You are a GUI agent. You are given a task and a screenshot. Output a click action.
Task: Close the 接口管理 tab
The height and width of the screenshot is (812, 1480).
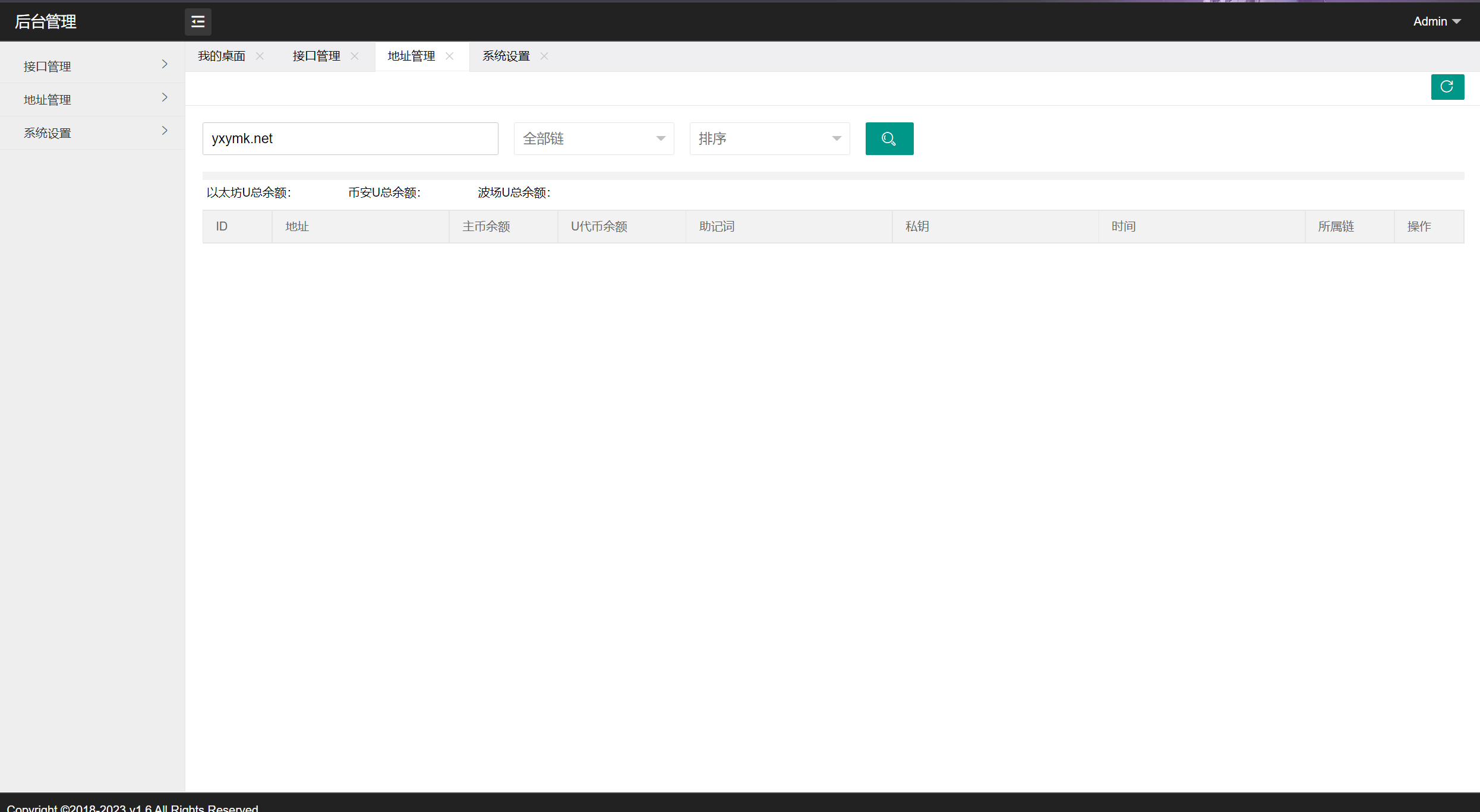pyautogui.click(x=355, y=56)
